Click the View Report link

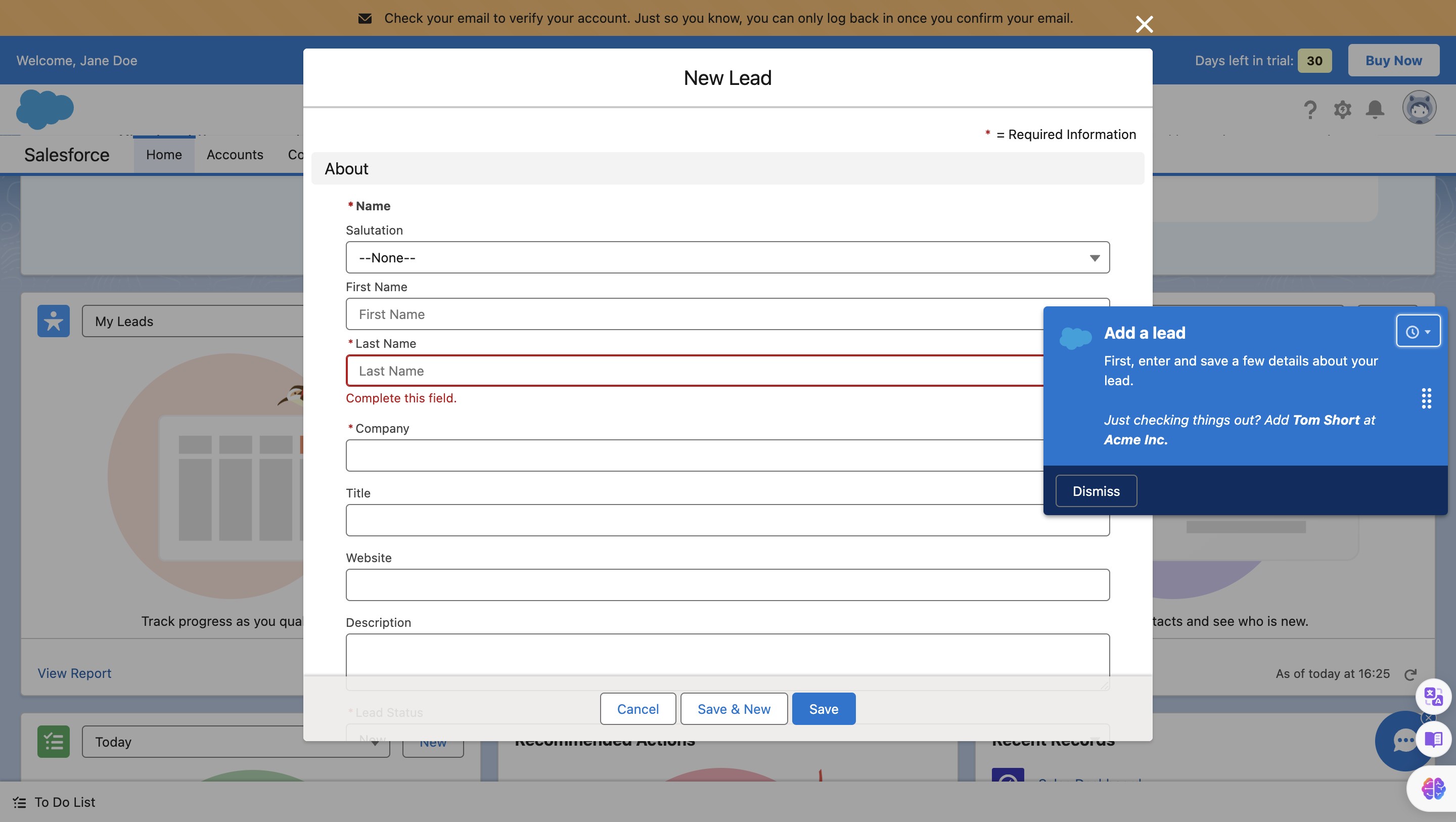click(x=74, y=673)
